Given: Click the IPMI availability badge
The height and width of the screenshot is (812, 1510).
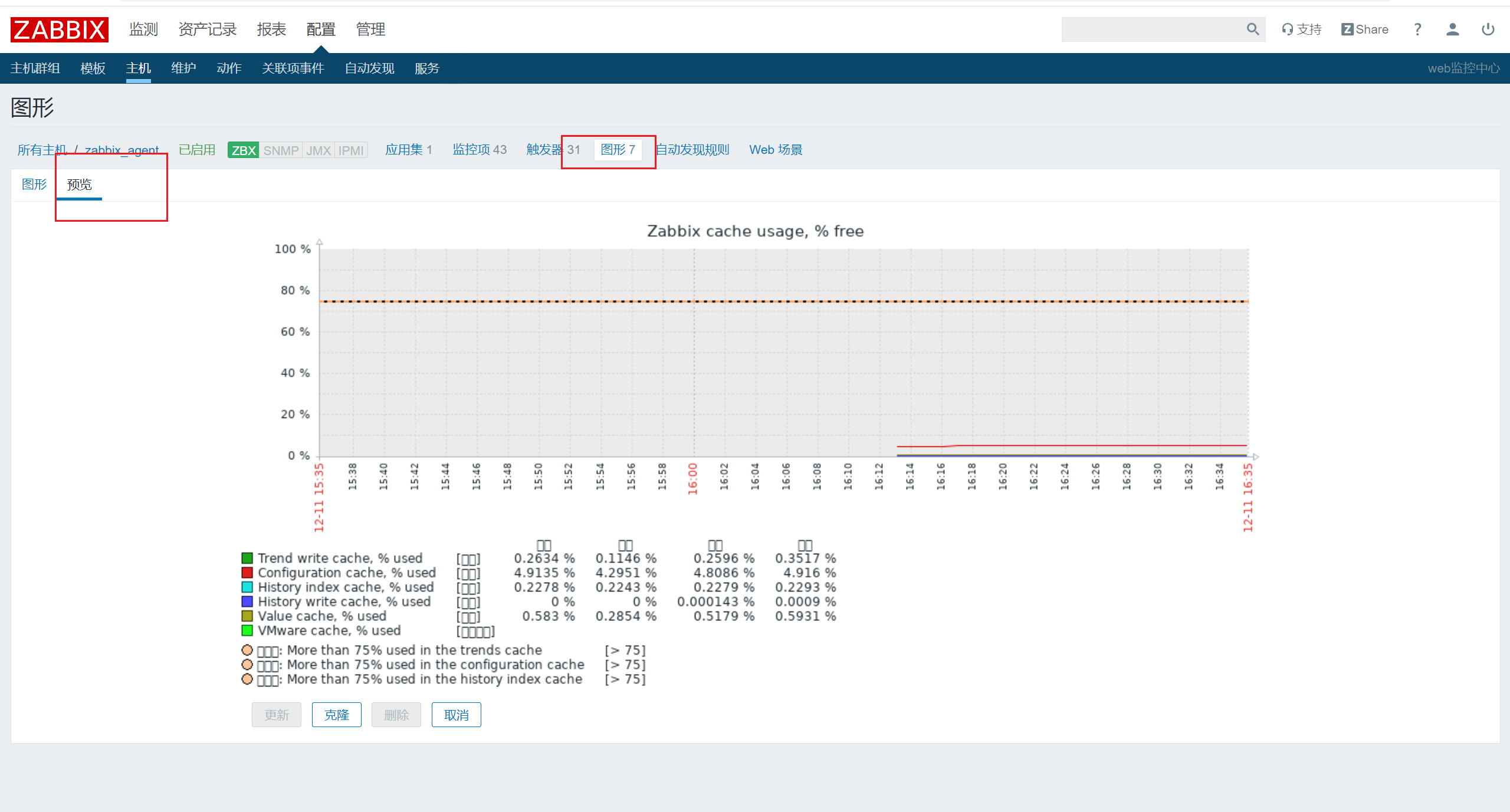Looking at the screenshot, I should 351,150.
